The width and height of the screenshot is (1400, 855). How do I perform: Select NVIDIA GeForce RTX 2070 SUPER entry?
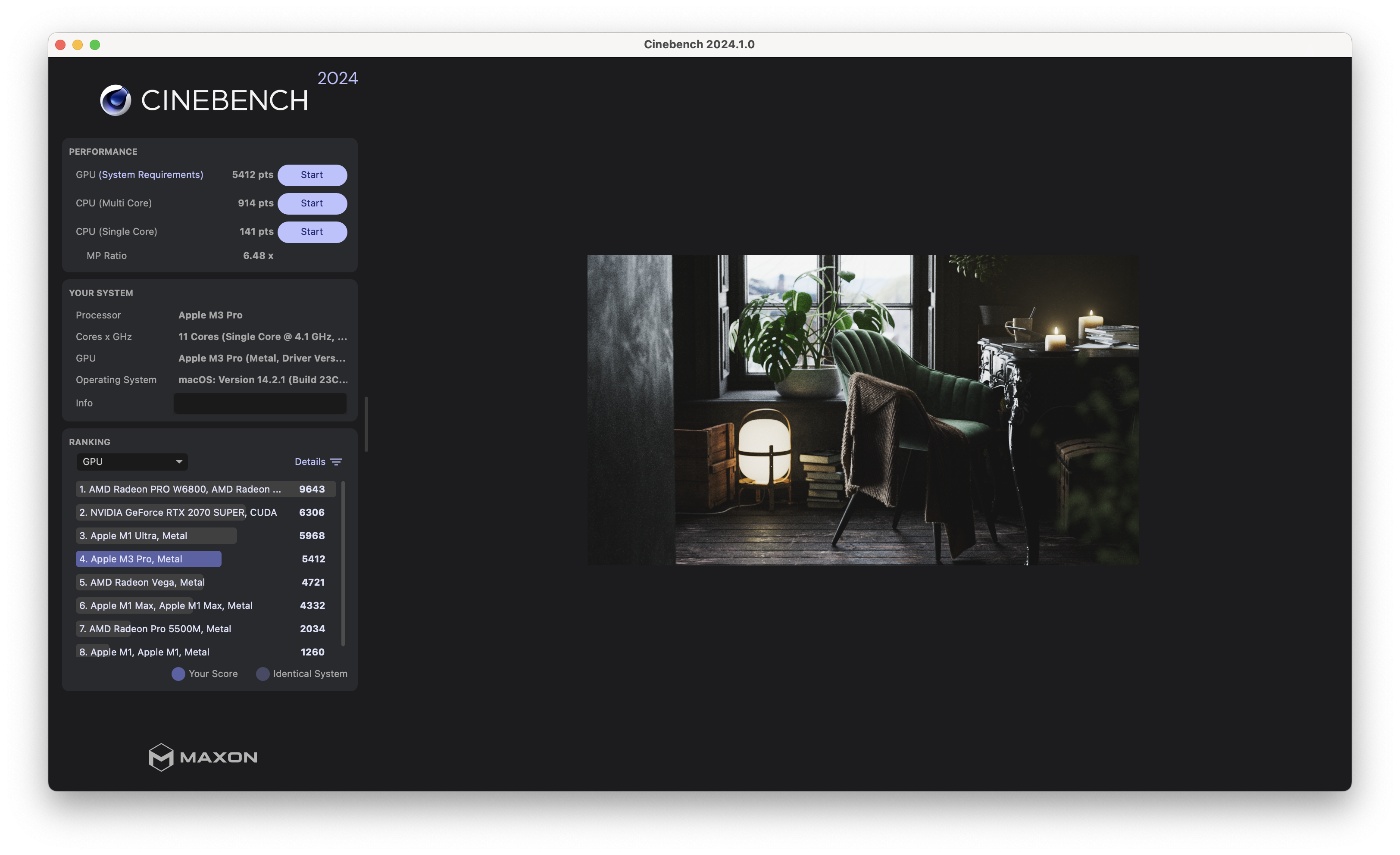click(178, 512)
